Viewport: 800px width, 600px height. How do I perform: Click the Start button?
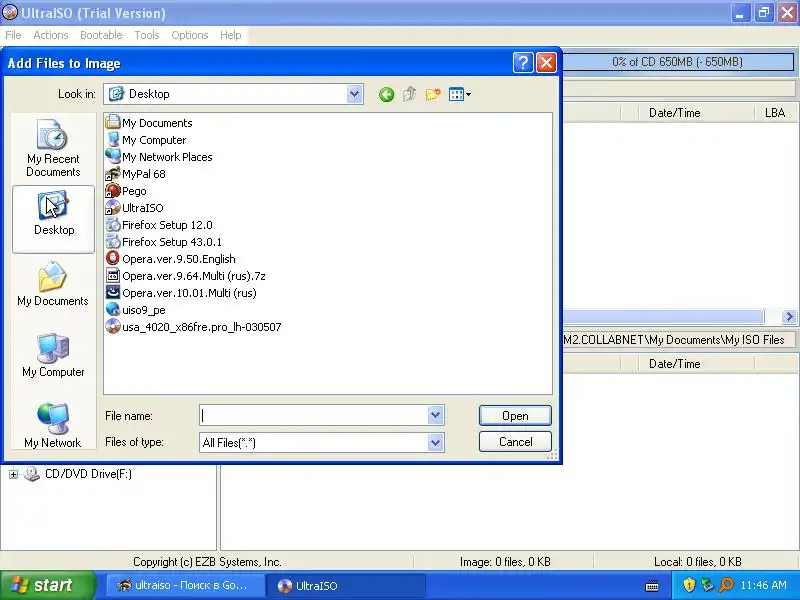tap(47, 585)
